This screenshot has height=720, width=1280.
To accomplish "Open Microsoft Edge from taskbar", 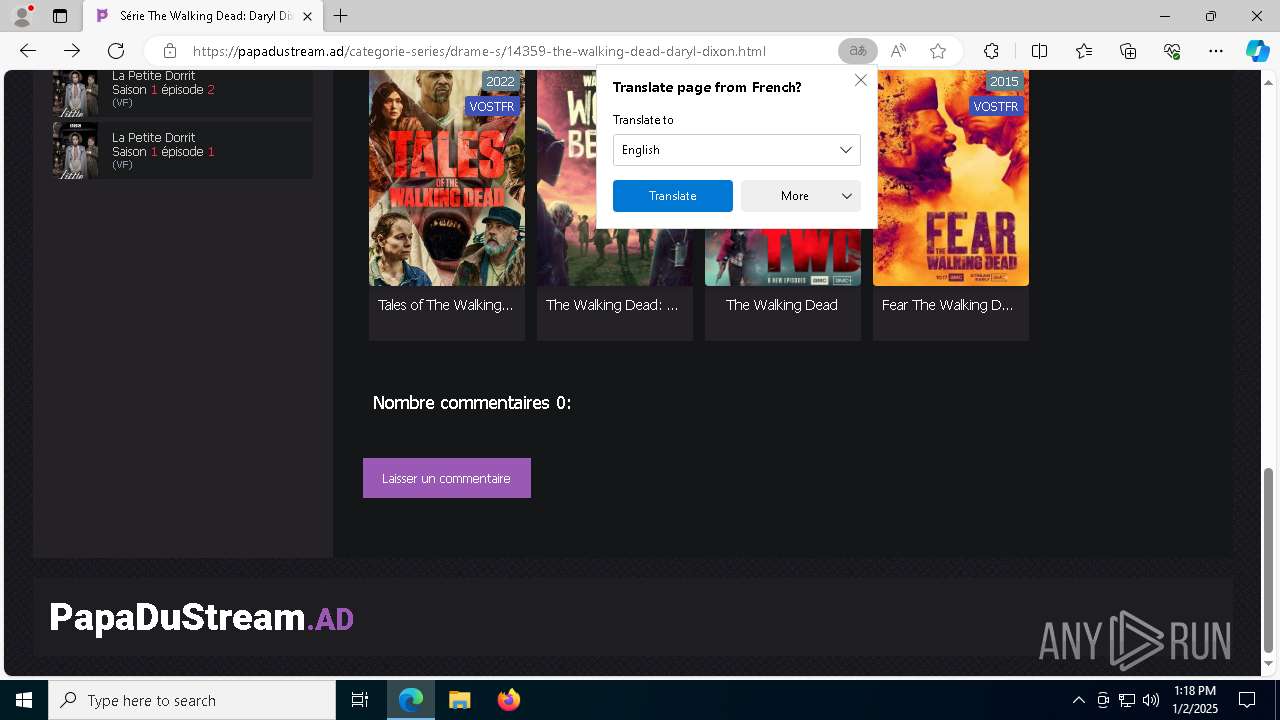I will 411,700.
